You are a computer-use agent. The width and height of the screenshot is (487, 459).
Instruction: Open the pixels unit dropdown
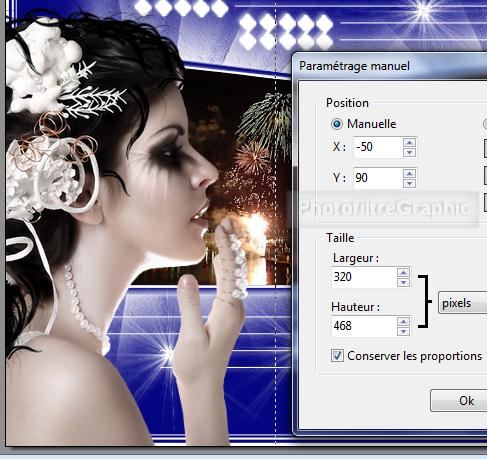tap(463, 303)
